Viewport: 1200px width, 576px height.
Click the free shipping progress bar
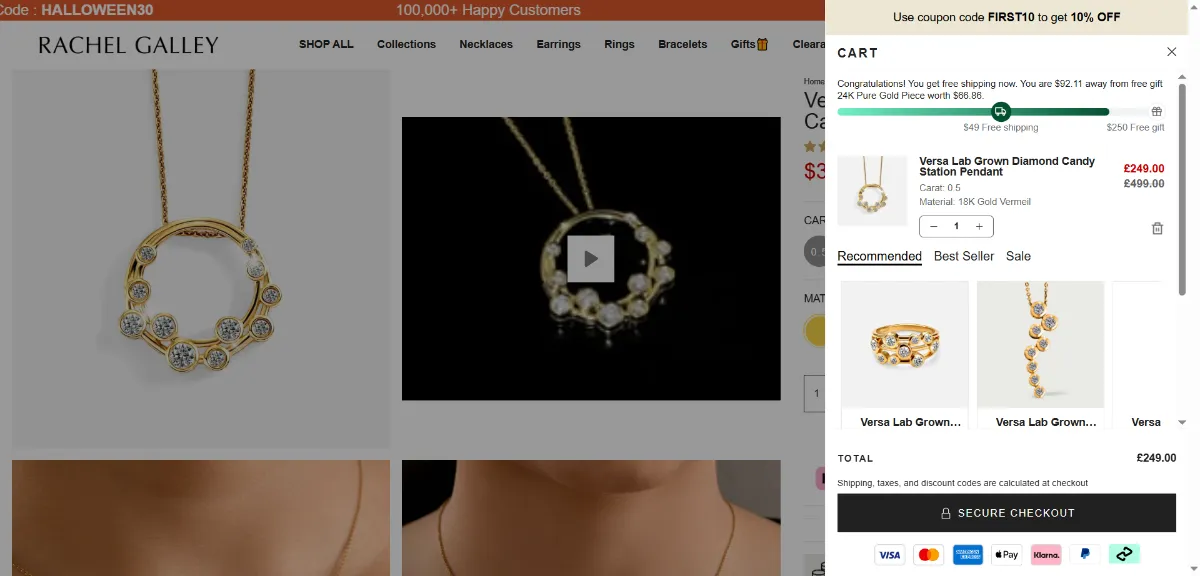click(x=1000, y=112)
